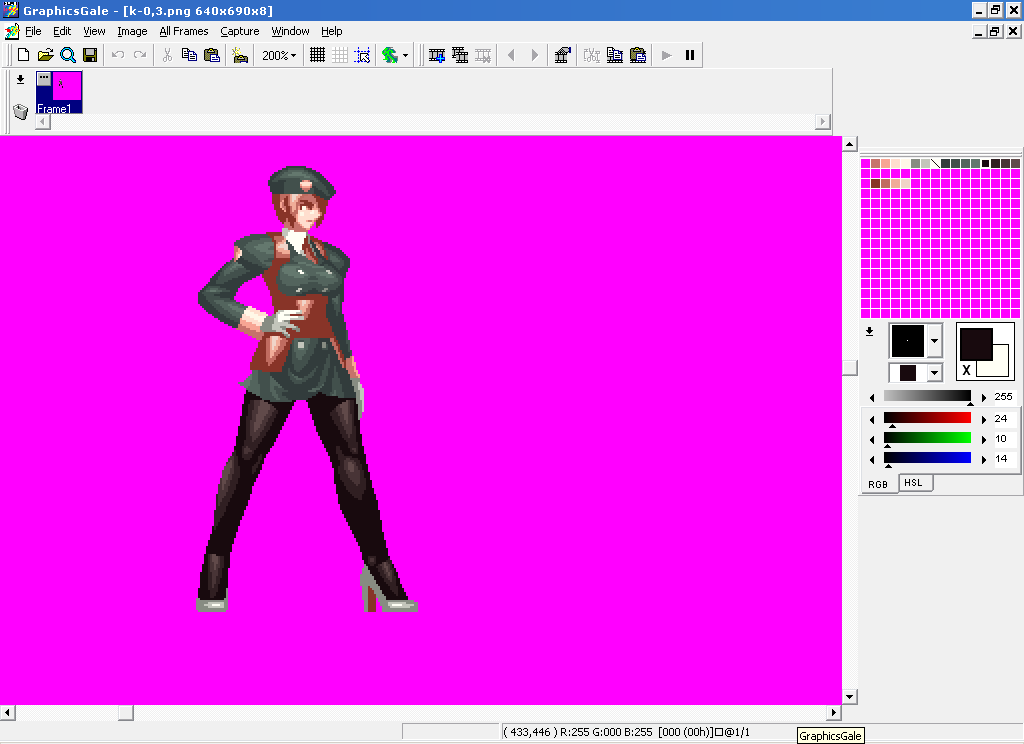This screenshot has width=1024, height=744.
Task: Click the New file icon
Action: coord(22,55)
